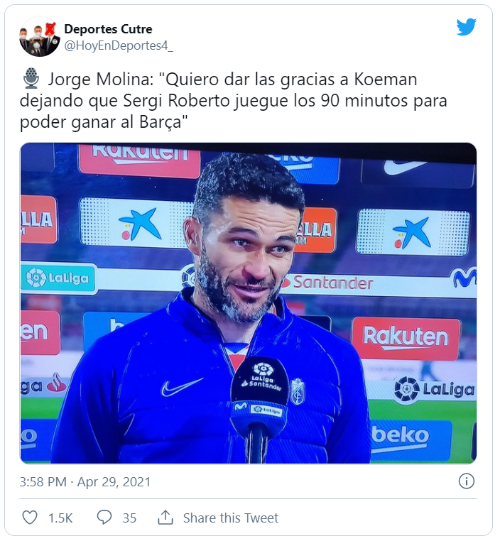This screenshot has height=541, width=500.
Task: Click the Nike swoosh on jacket
Action: pos(182,387)
